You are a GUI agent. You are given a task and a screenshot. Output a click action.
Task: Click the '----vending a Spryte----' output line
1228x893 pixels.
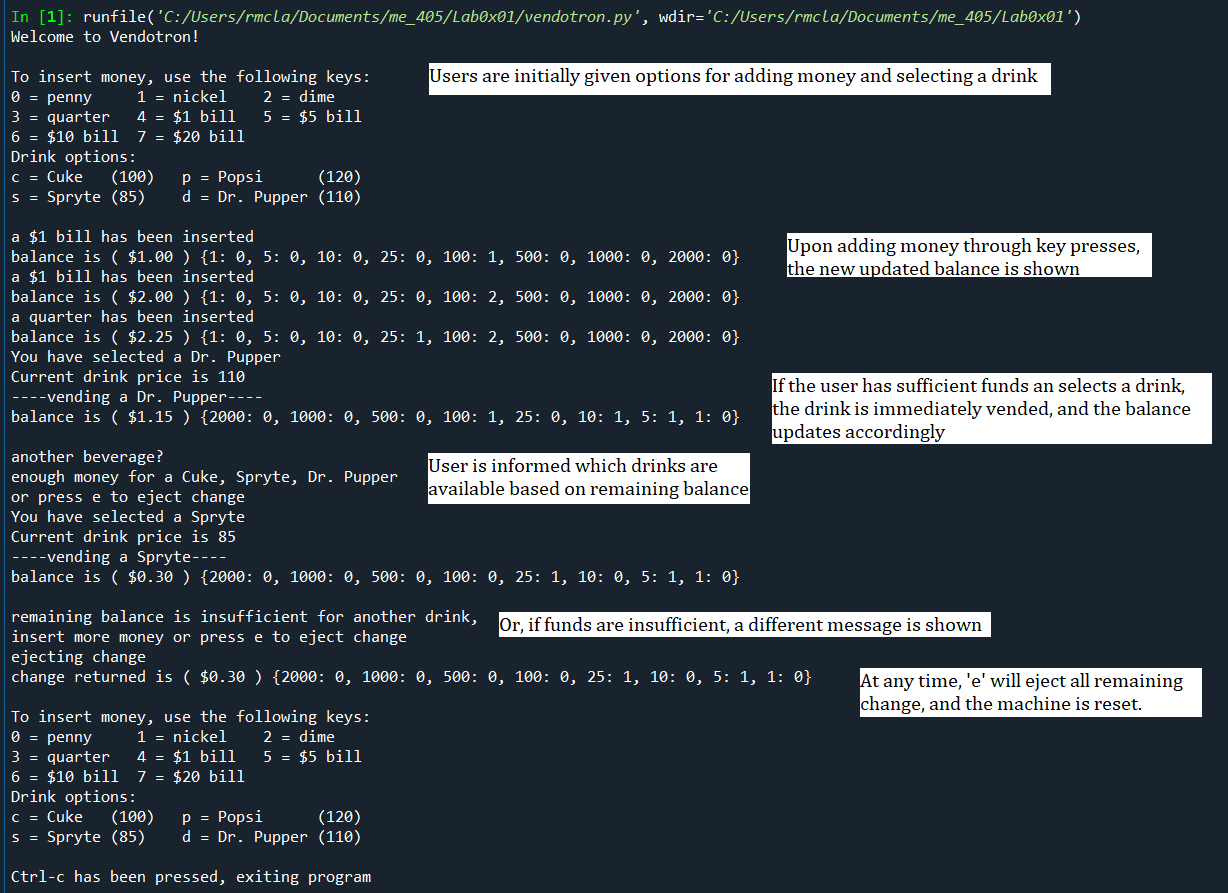point(119,557)
